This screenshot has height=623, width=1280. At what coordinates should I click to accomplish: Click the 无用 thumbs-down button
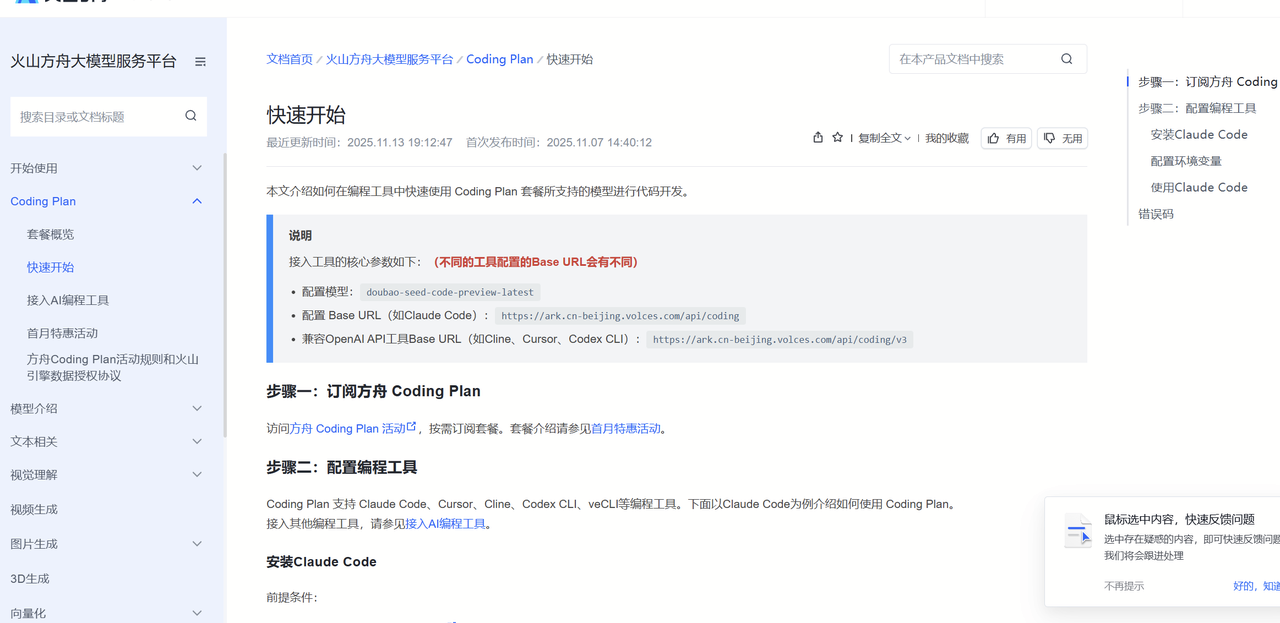click(x=1062, y=138)
